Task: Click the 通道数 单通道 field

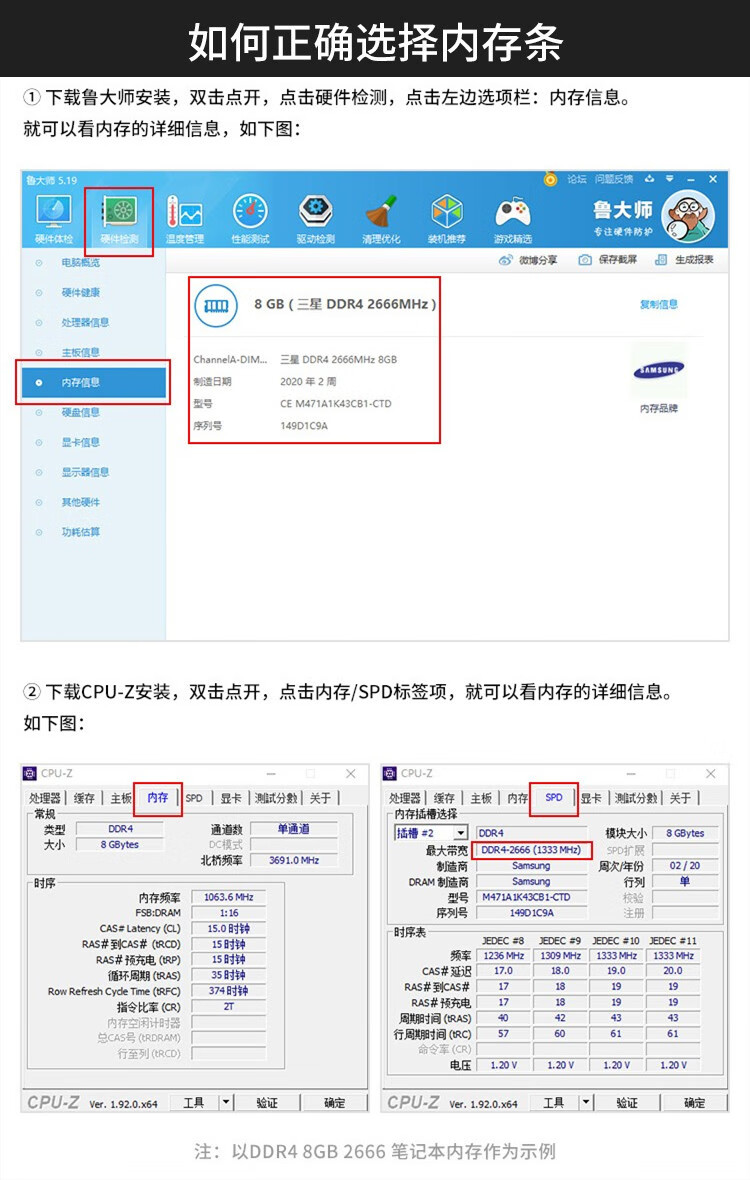Action: click(294, 829)
